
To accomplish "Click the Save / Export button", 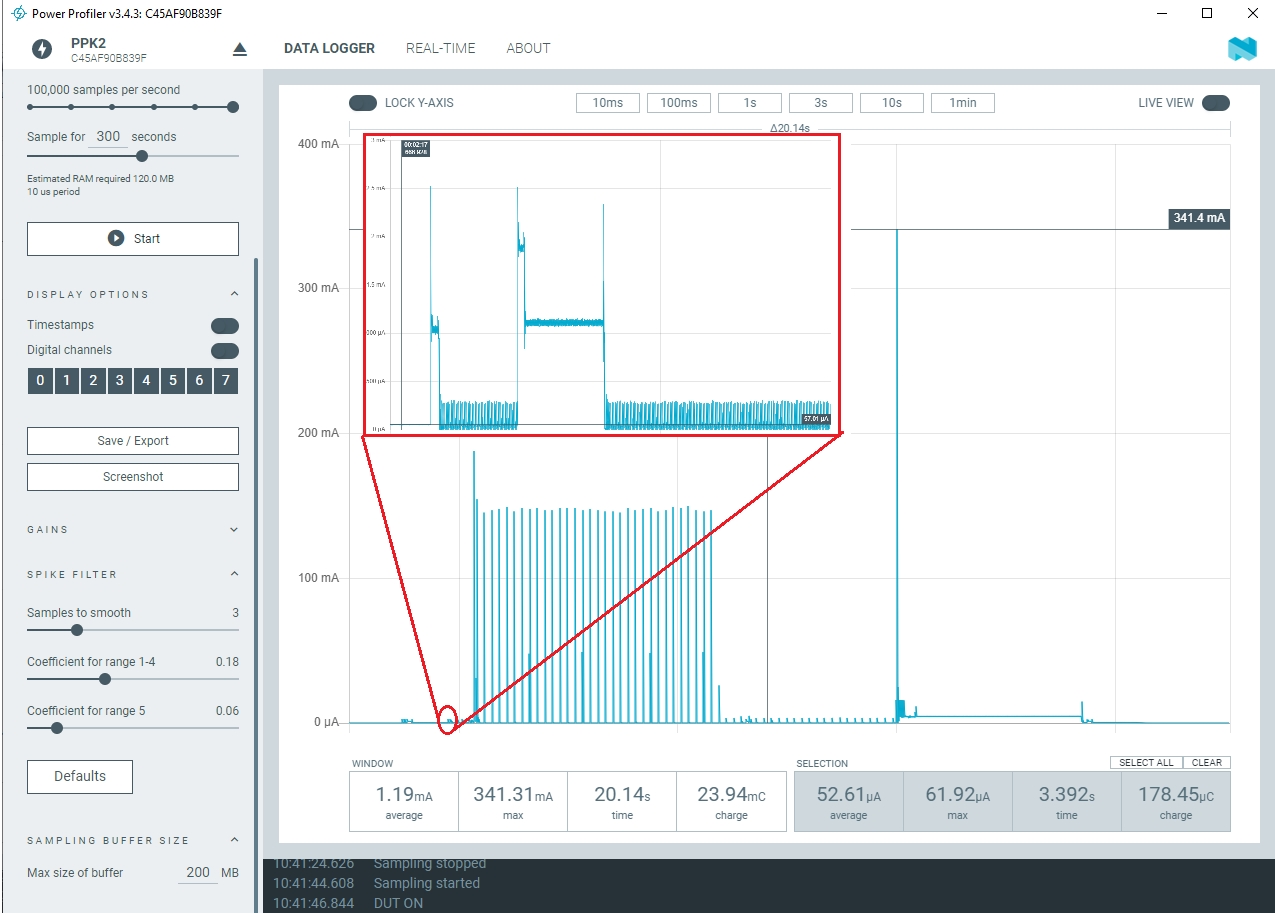I will coord(133,441).
